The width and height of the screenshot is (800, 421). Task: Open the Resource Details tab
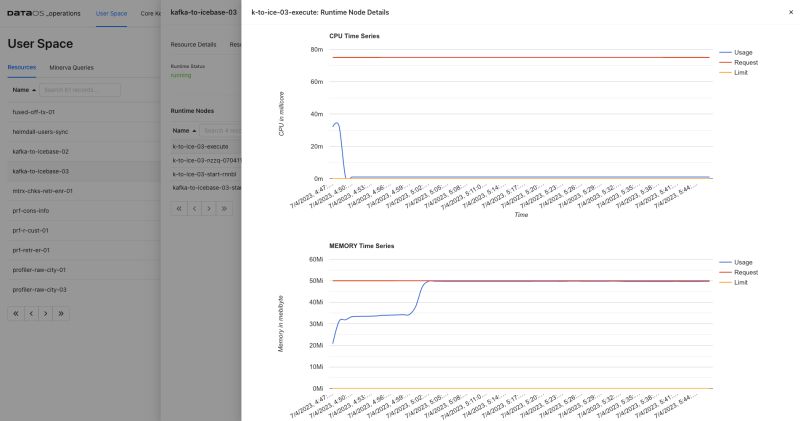coord(193,45)
